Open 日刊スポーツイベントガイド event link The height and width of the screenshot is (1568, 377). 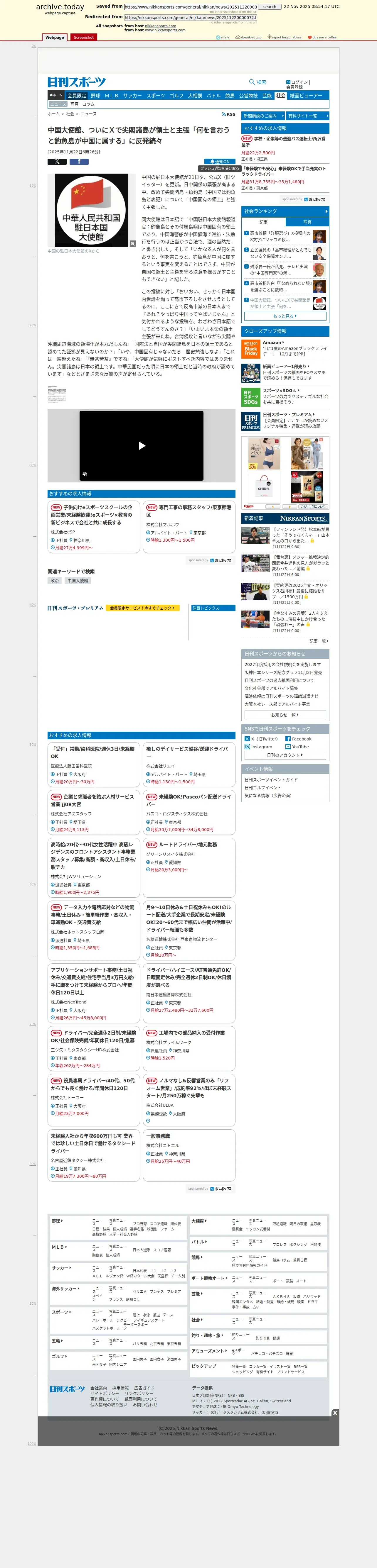[271, 780]
